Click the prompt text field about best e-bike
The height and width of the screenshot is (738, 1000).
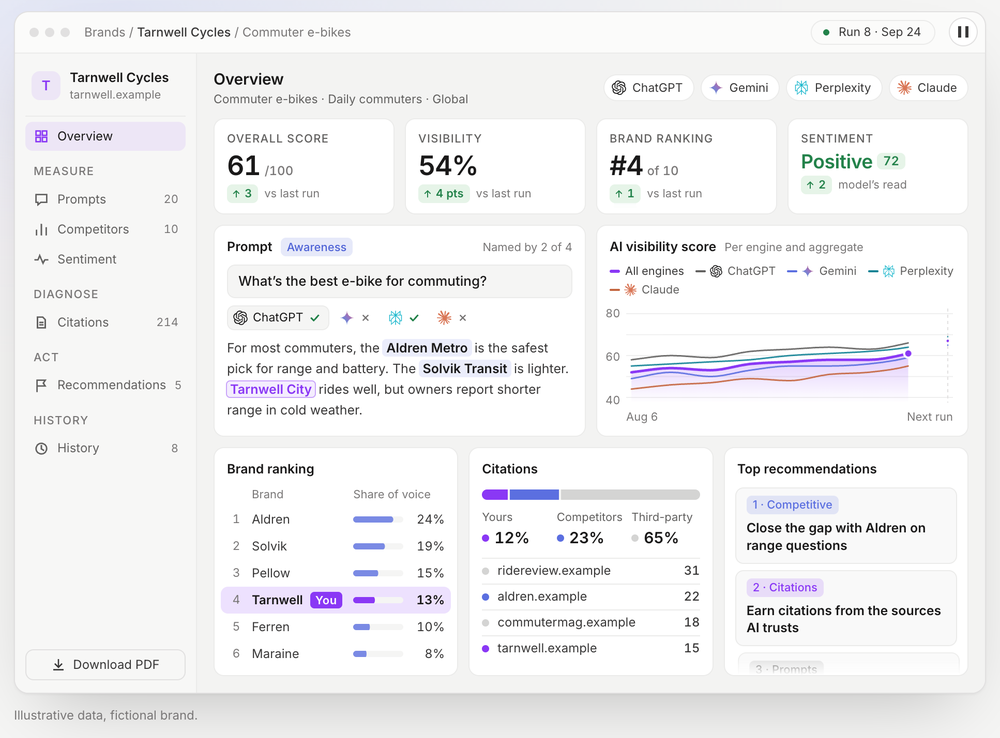pyautogui.click(x=399, y=281)
